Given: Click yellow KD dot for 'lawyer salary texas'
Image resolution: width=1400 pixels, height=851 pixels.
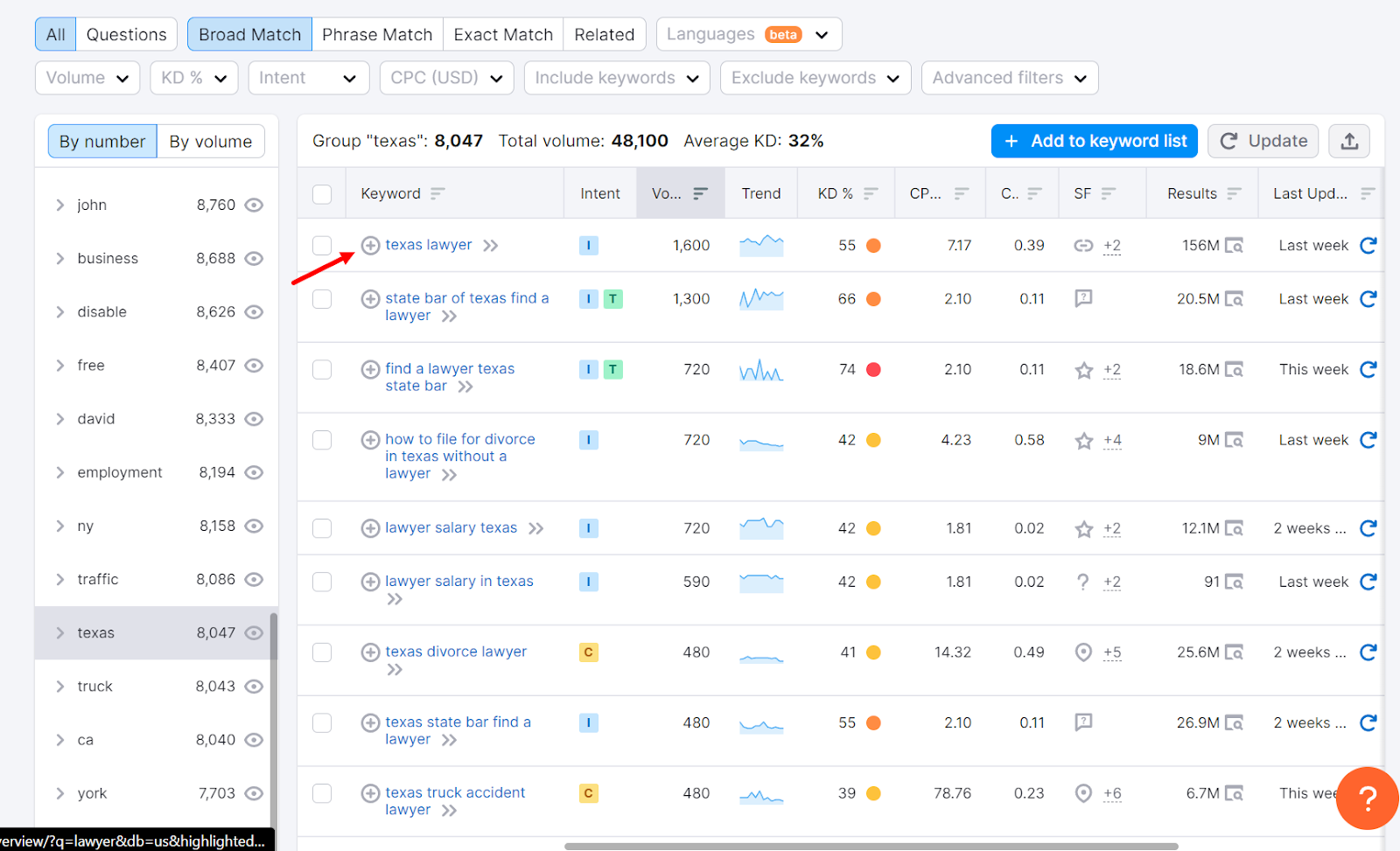Looking at the screenshot, I should [873, 528].
